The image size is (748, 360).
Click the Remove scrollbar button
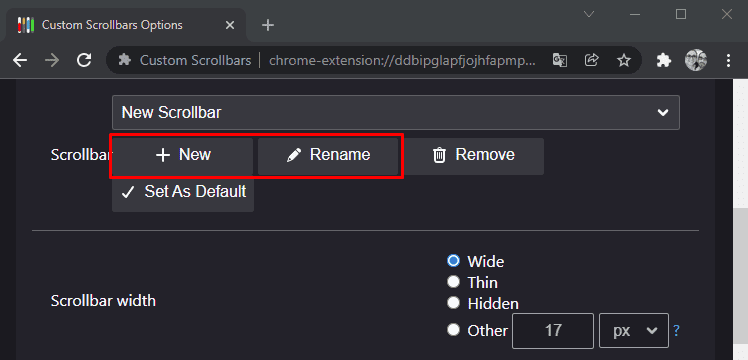coord(474,155)
